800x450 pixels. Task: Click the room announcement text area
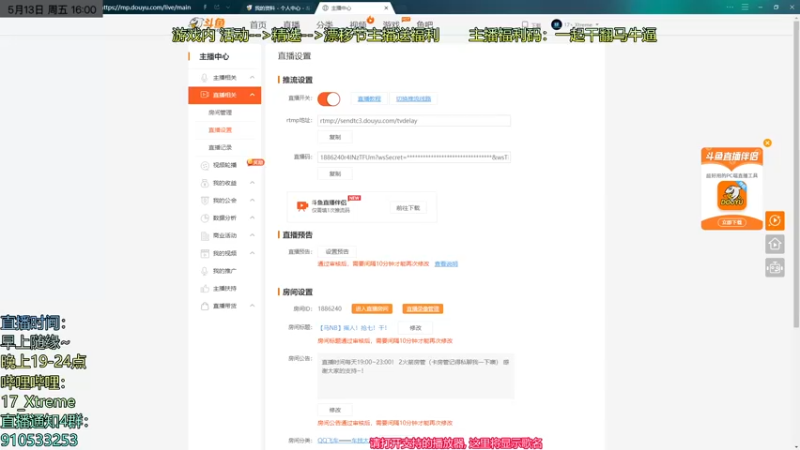tap(415, 376)
